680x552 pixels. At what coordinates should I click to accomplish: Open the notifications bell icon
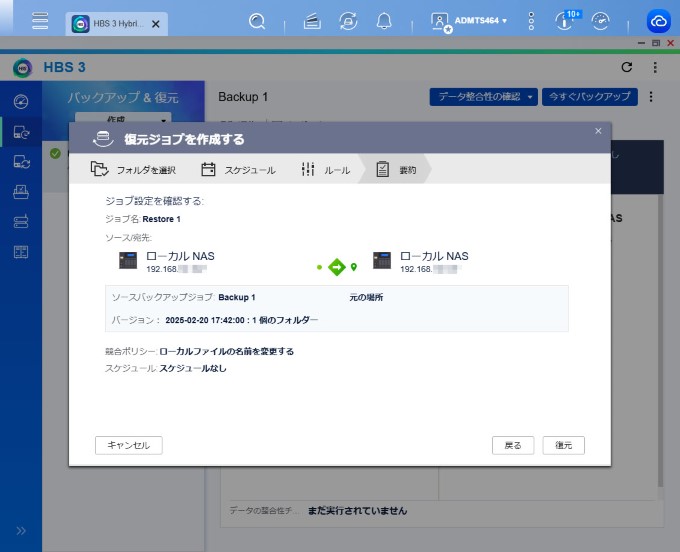point(384,21)
